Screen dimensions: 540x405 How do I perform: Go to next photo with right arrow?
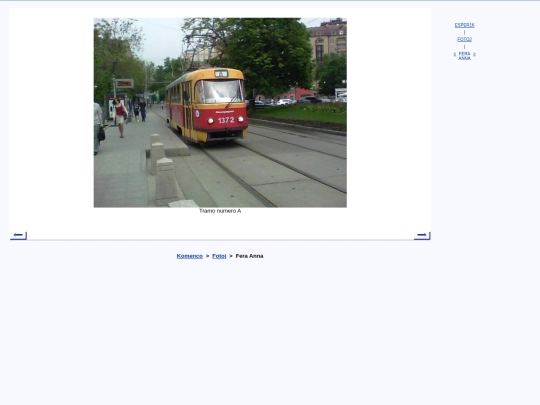tap(422, 236)
